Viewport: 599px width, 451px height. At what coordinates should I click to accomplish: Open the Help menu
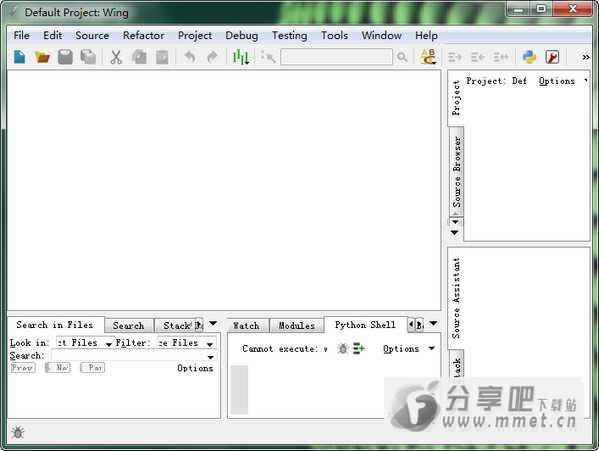click(426, 36)
